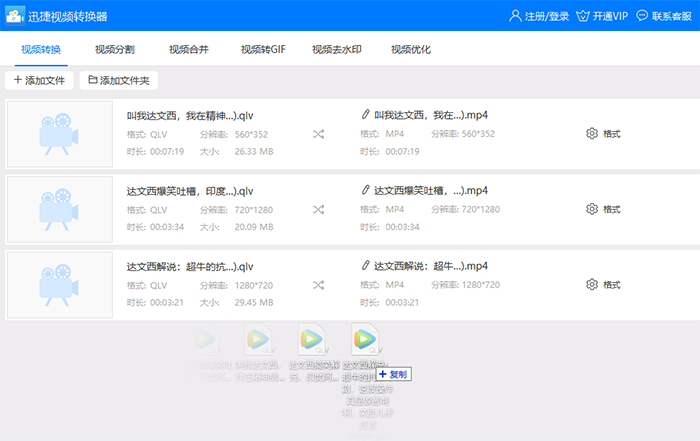The height and width of the screenshot is (441, 700).
Task: Click the 20.09 MB size value
Action: pos(254,227)
